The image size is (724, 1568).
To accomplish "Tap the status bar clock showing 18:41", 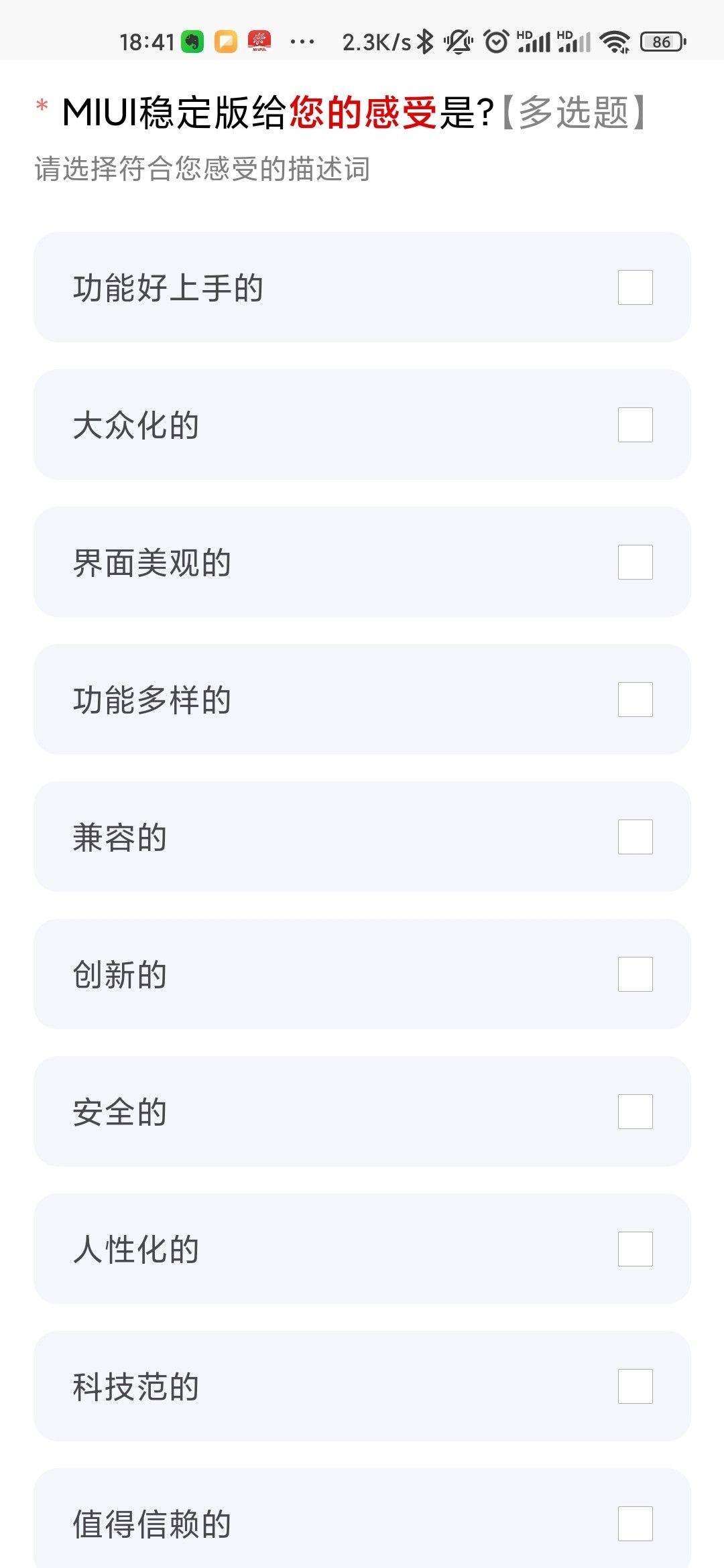I will (147, 42).
